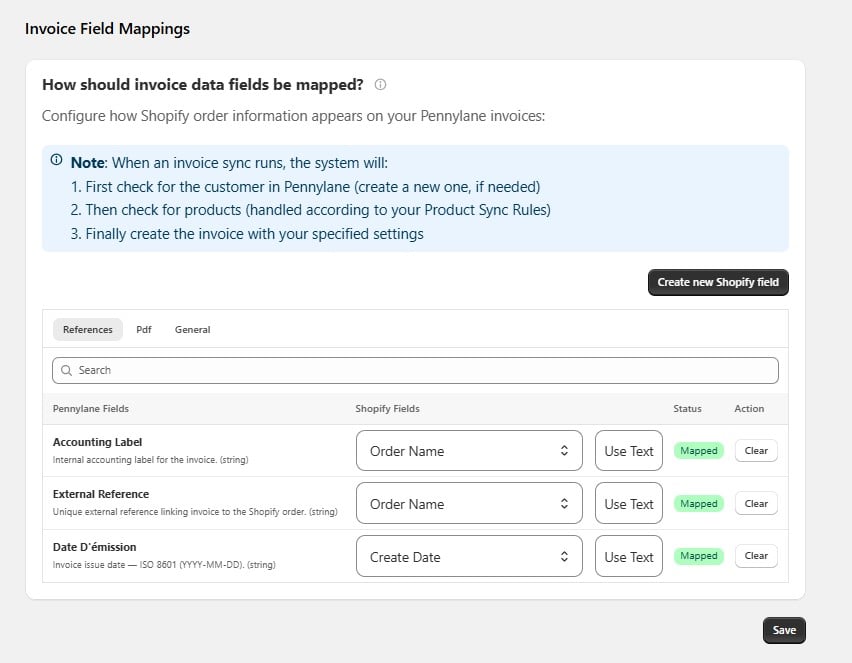
Task: Click the Status column header
Action: (687, 409)
